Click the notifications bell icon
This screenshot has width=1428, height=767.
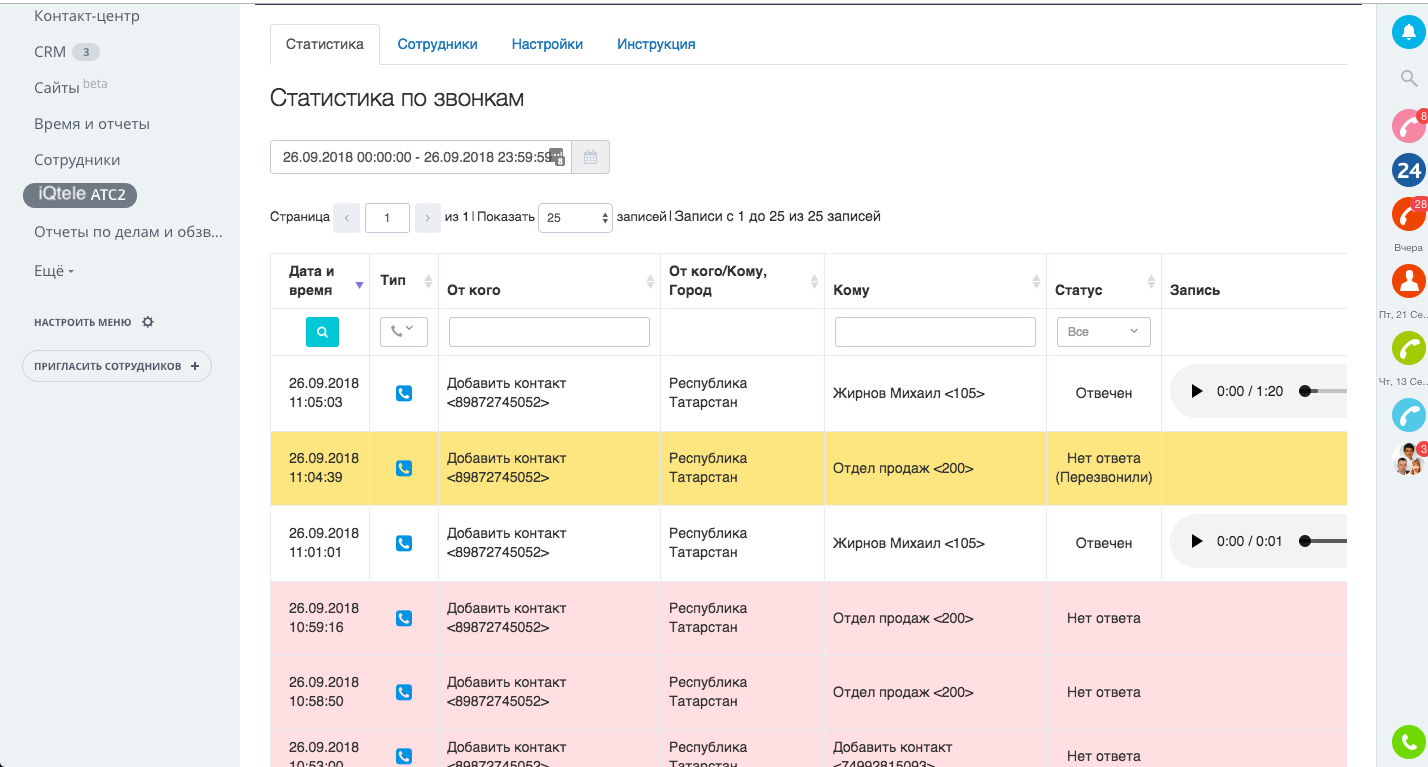click(x=1408, y=32)
